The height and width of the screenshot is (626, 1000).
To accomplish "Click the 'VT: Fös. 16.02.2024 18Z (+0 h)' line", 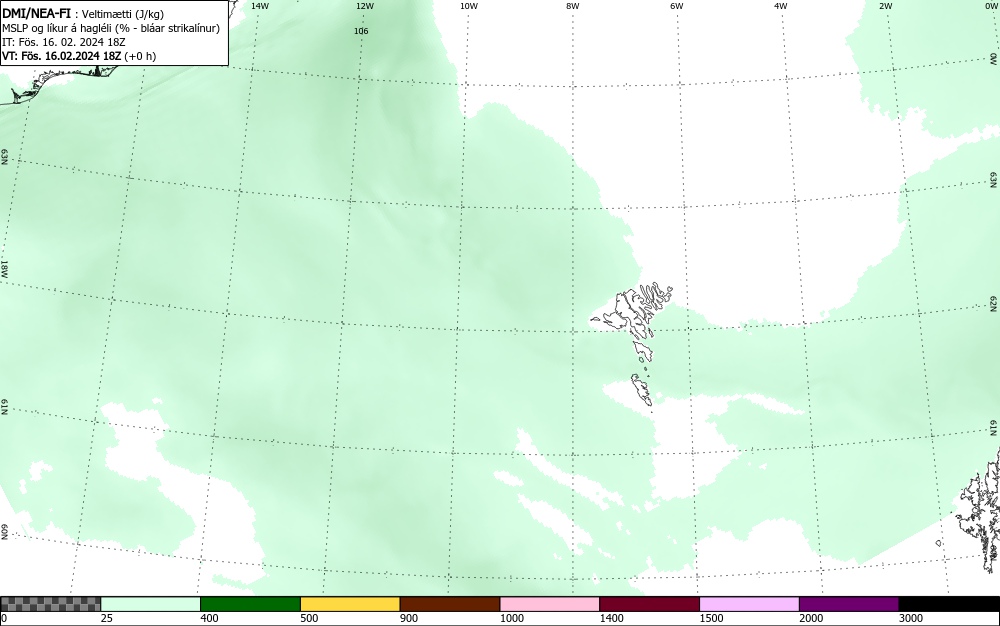I will tap(79, 56).
